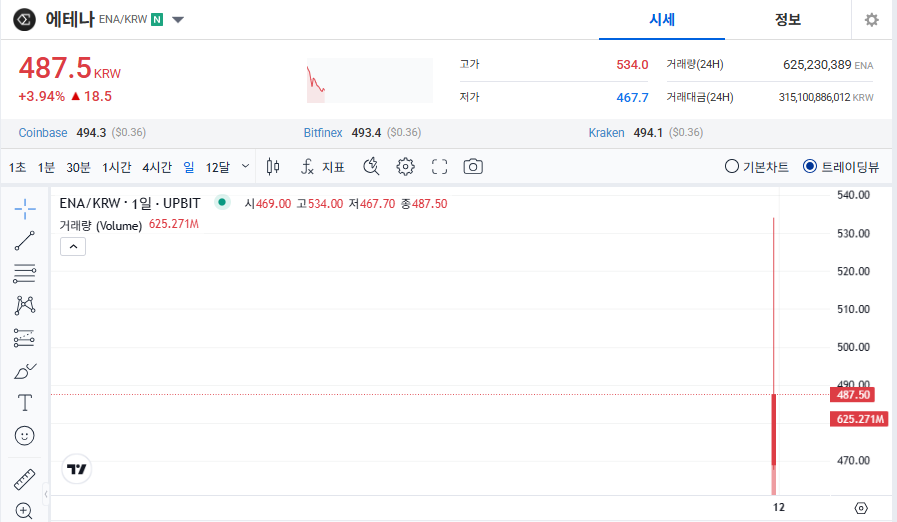Click the 거래량(24H) value 625,230,389
Viewport: 897px width, 522px height.
[x=817, y=65]
